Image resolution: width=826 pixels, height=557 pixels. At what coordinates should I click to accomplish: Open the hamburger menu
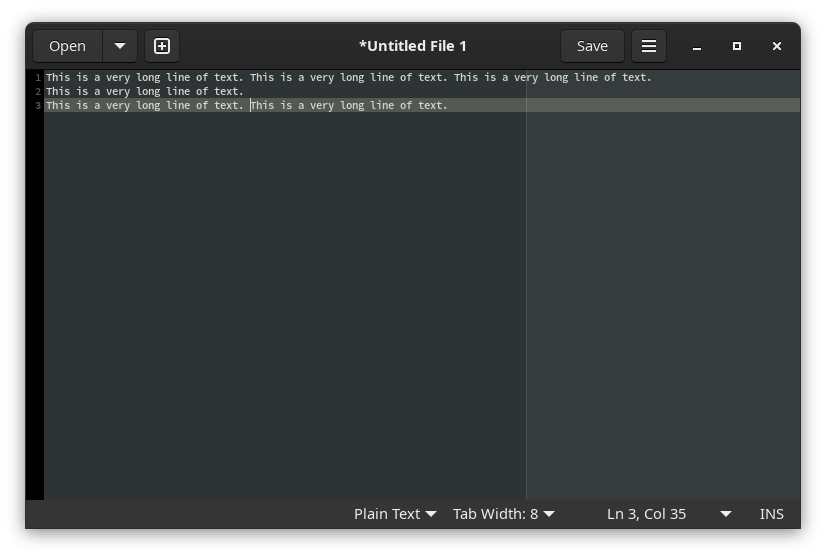coord(648,46)
